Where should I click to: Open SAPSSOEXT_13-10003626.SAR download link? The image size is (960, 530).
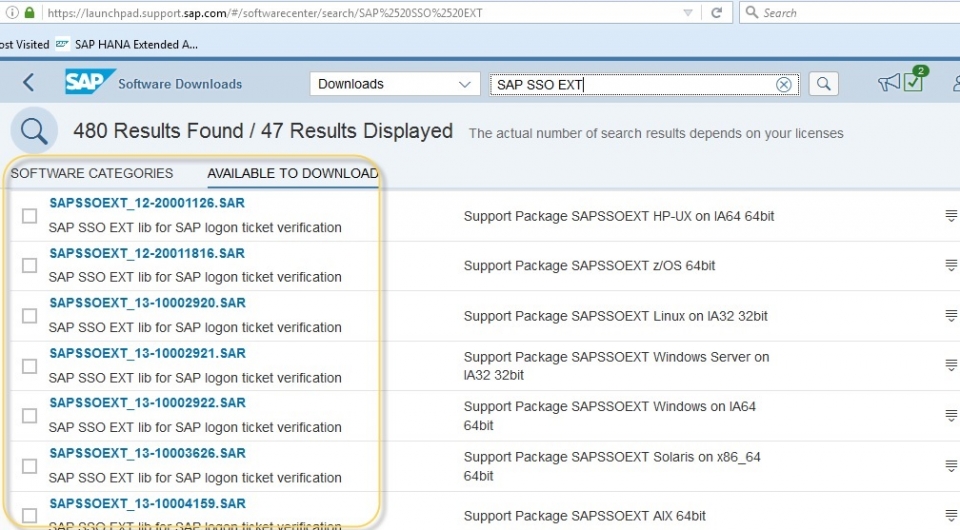point(148,453)
